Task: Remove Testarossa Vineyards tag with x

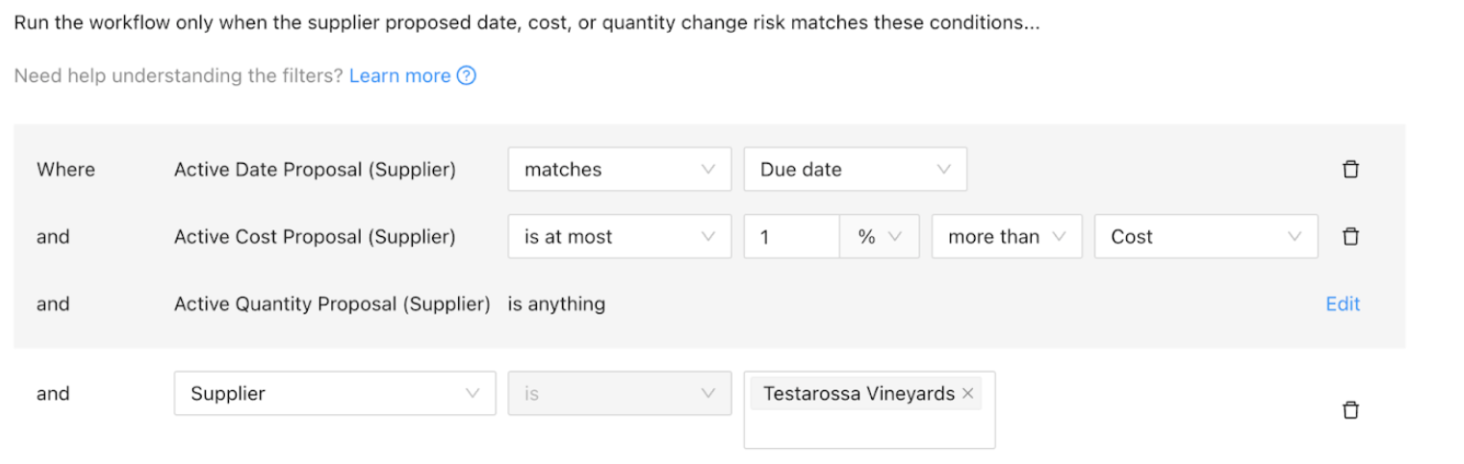Action: click(x=967, y=394)
